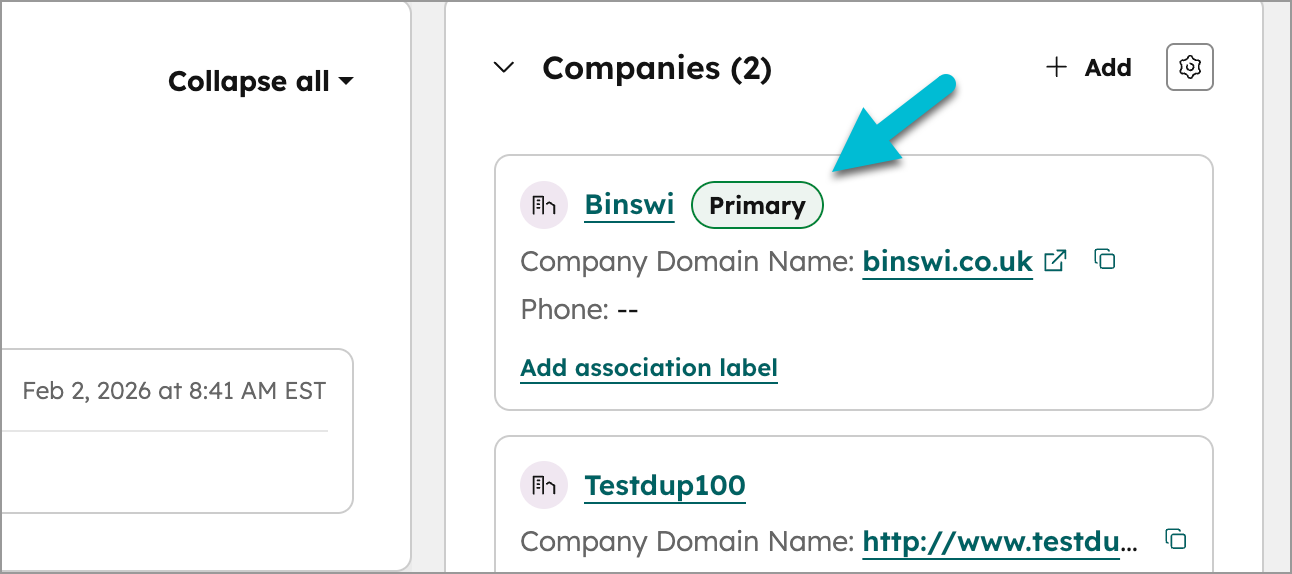The height and width of the screenshot is (574, 1292).
Task: Select the Feb 2, 2026 timestamp entry
Action: [174, 391]
